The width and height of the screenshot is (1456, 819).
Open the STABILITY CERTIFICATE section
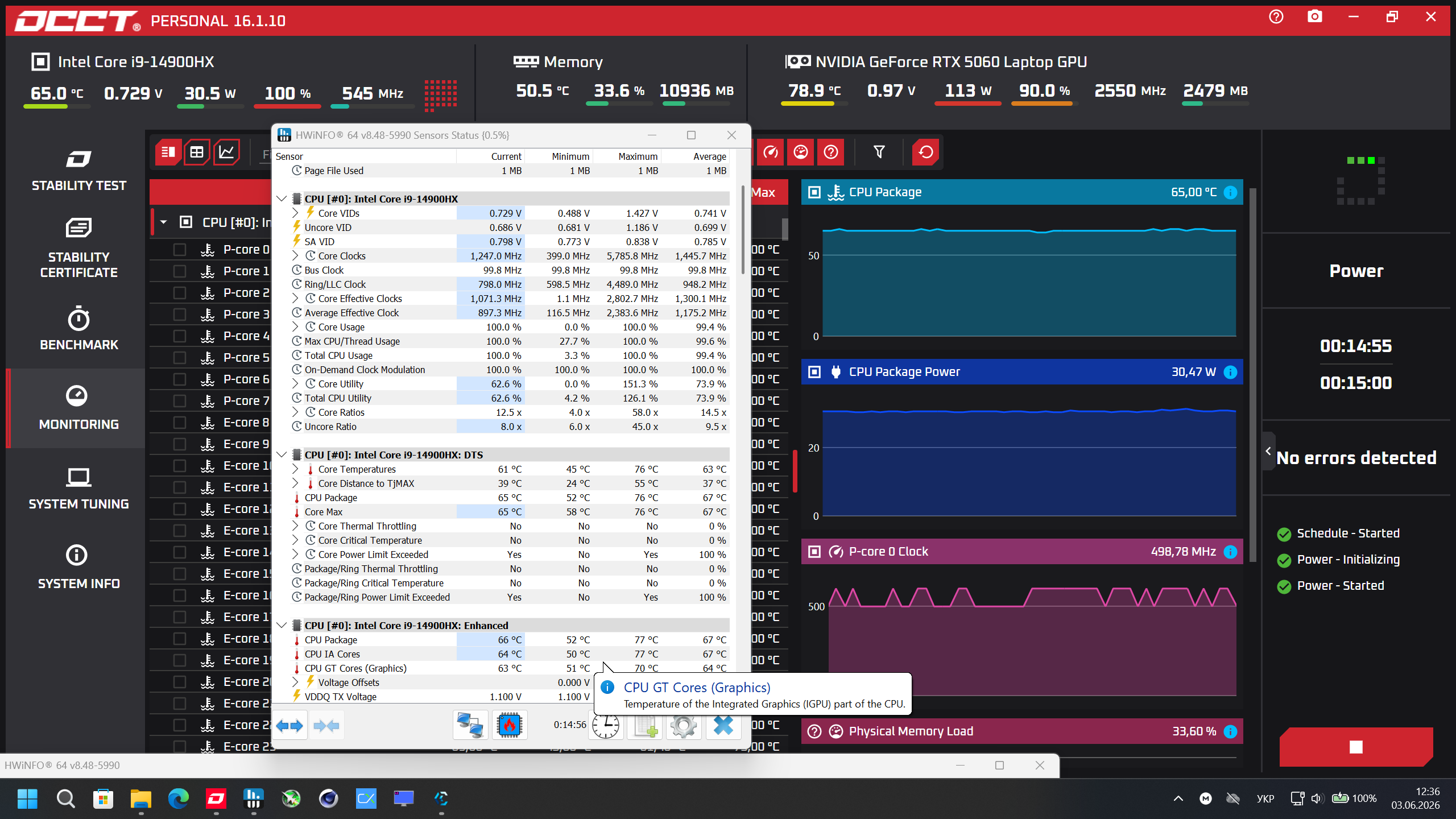pos(78,248)
